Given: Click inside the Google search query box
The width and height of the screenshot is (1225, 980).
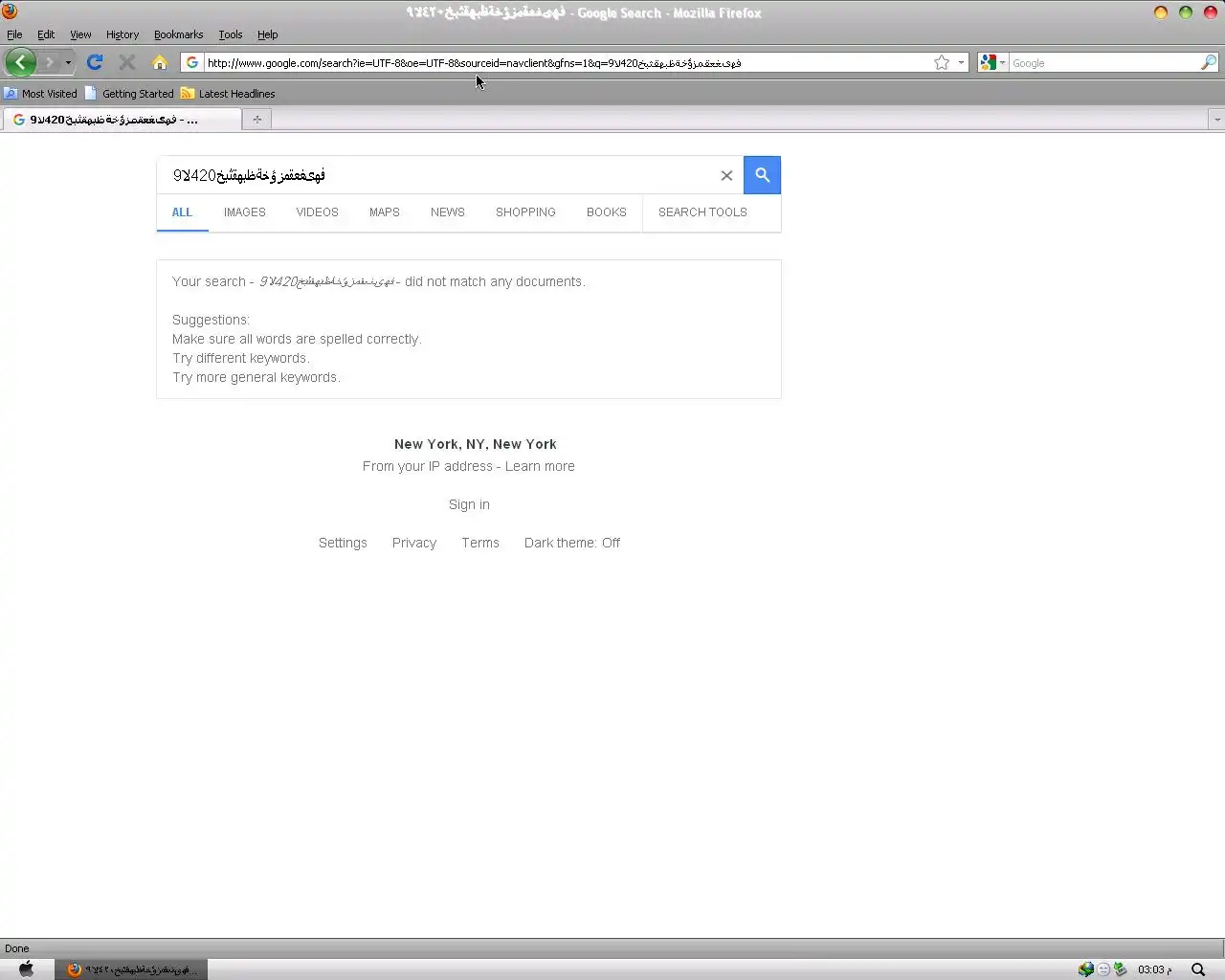Looking at the screenshot, I should (x=440, y=175).
